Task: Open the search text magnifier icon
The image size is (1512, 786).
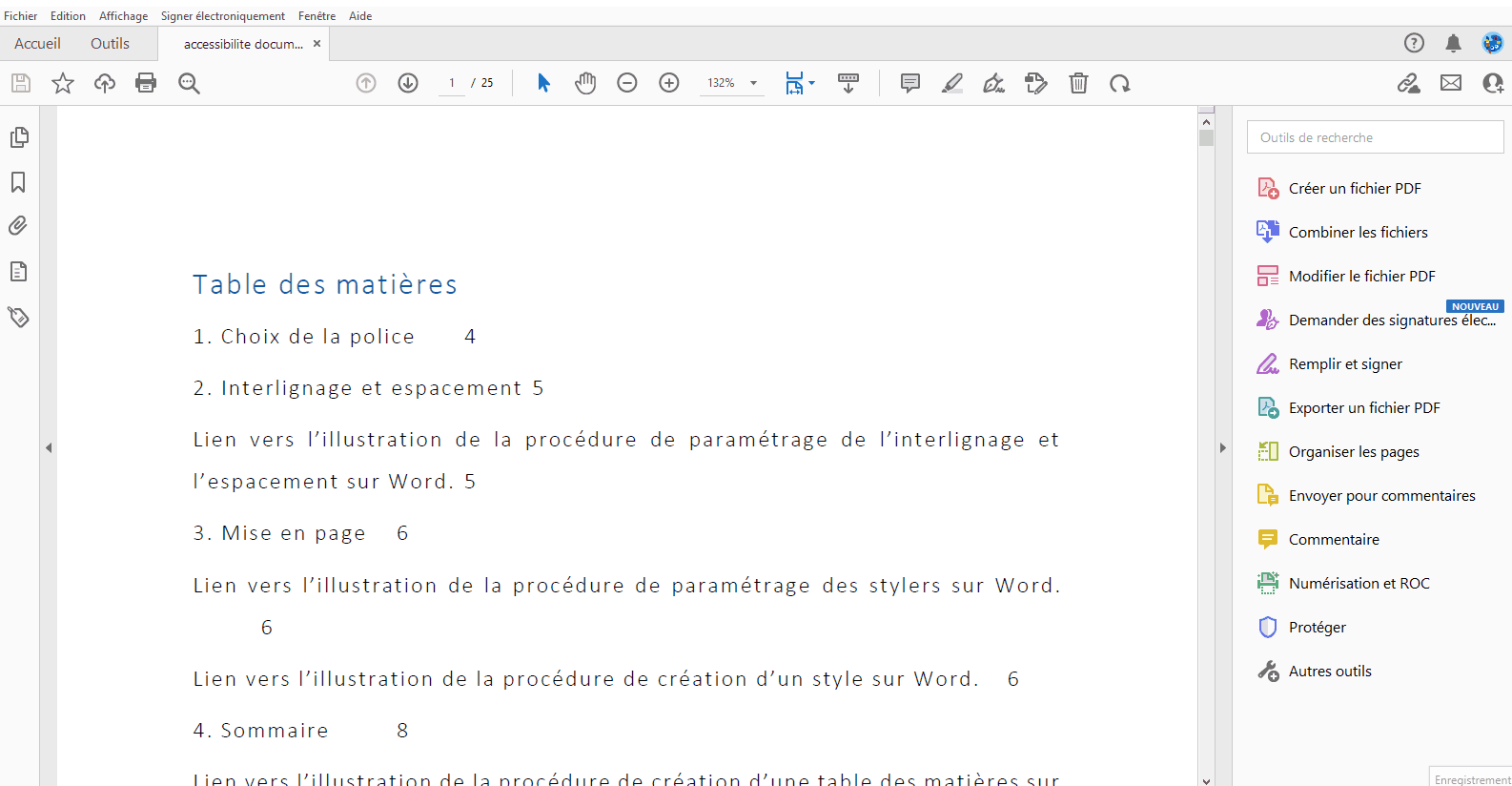Action: [x=189, y=83]
